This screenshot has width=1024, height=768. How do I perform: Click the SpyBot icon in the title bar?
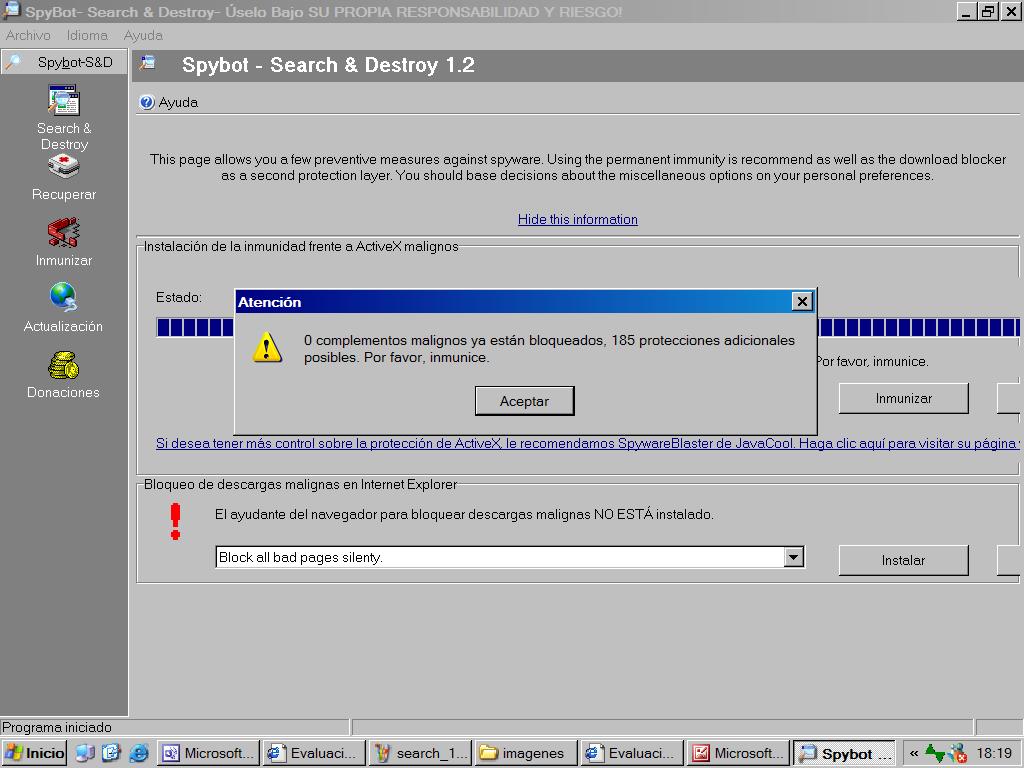tap(11, 10)
